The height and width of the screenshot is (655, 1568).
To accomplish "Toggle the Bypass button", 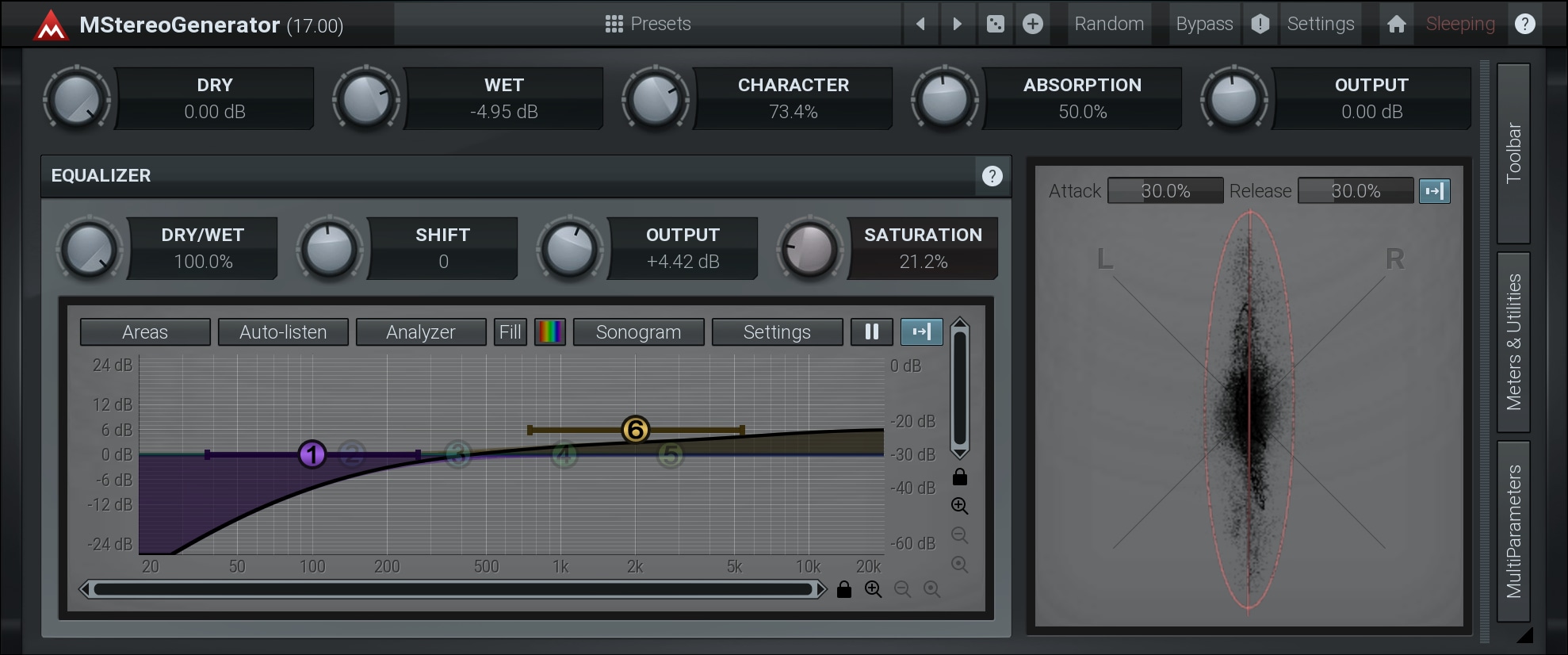I will click(x=1203, y=24).
